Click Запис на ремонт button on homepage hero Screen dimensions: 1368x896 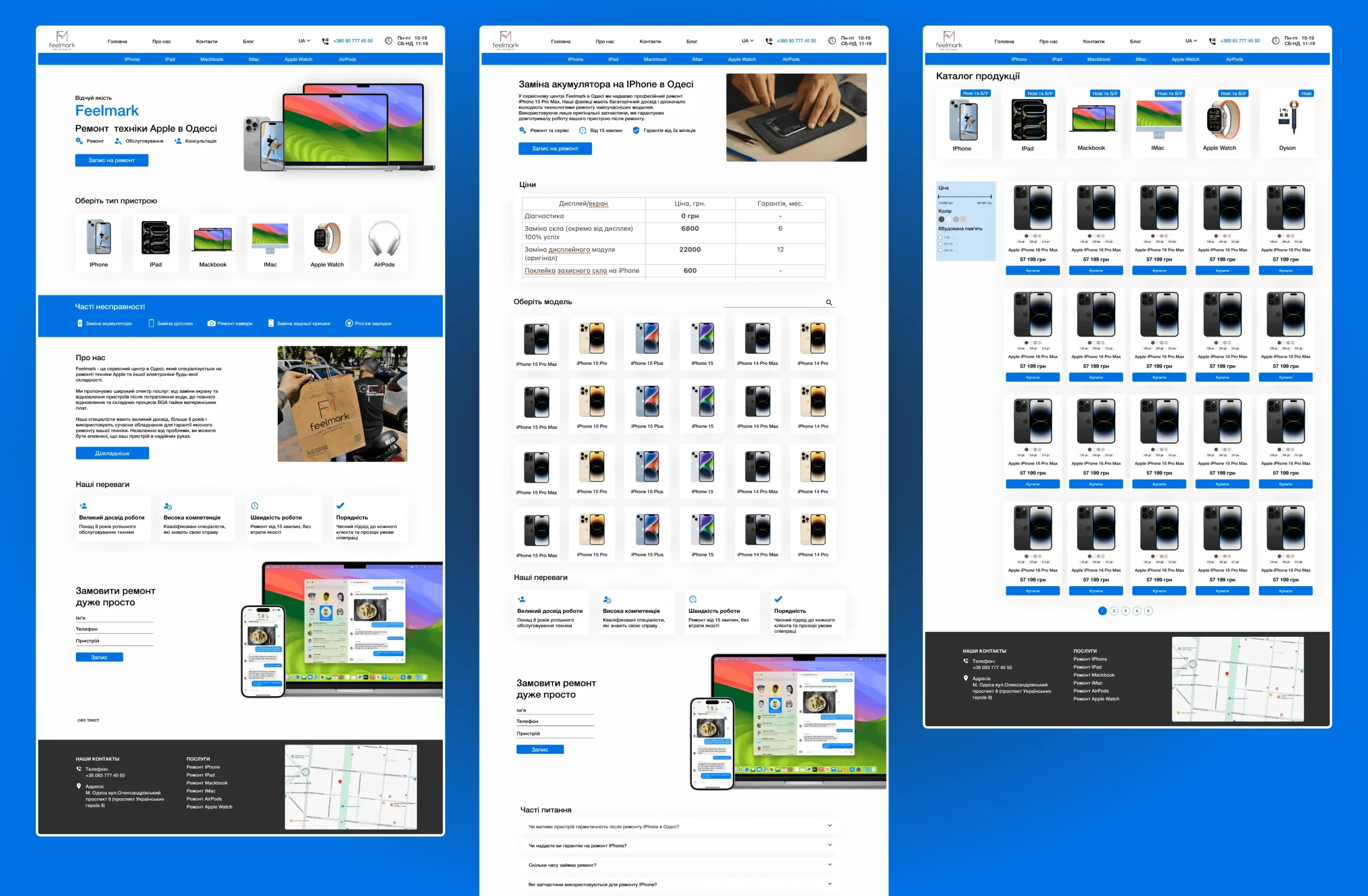pos(112,160)
